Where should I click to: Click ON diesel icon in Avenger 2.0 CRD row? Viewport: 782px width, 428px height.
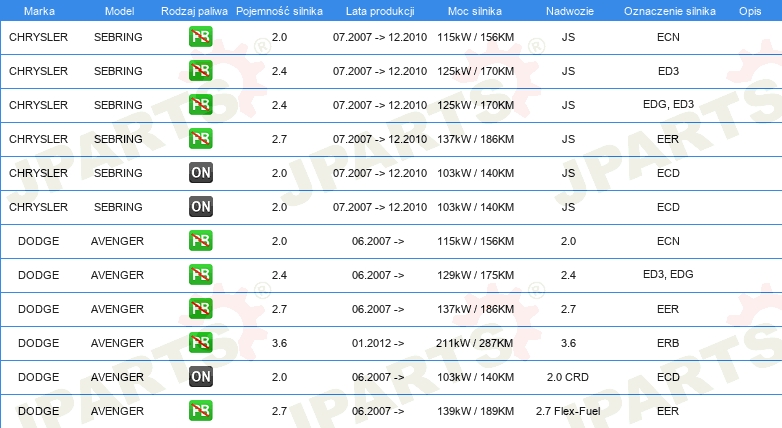[x=200, y=377]
